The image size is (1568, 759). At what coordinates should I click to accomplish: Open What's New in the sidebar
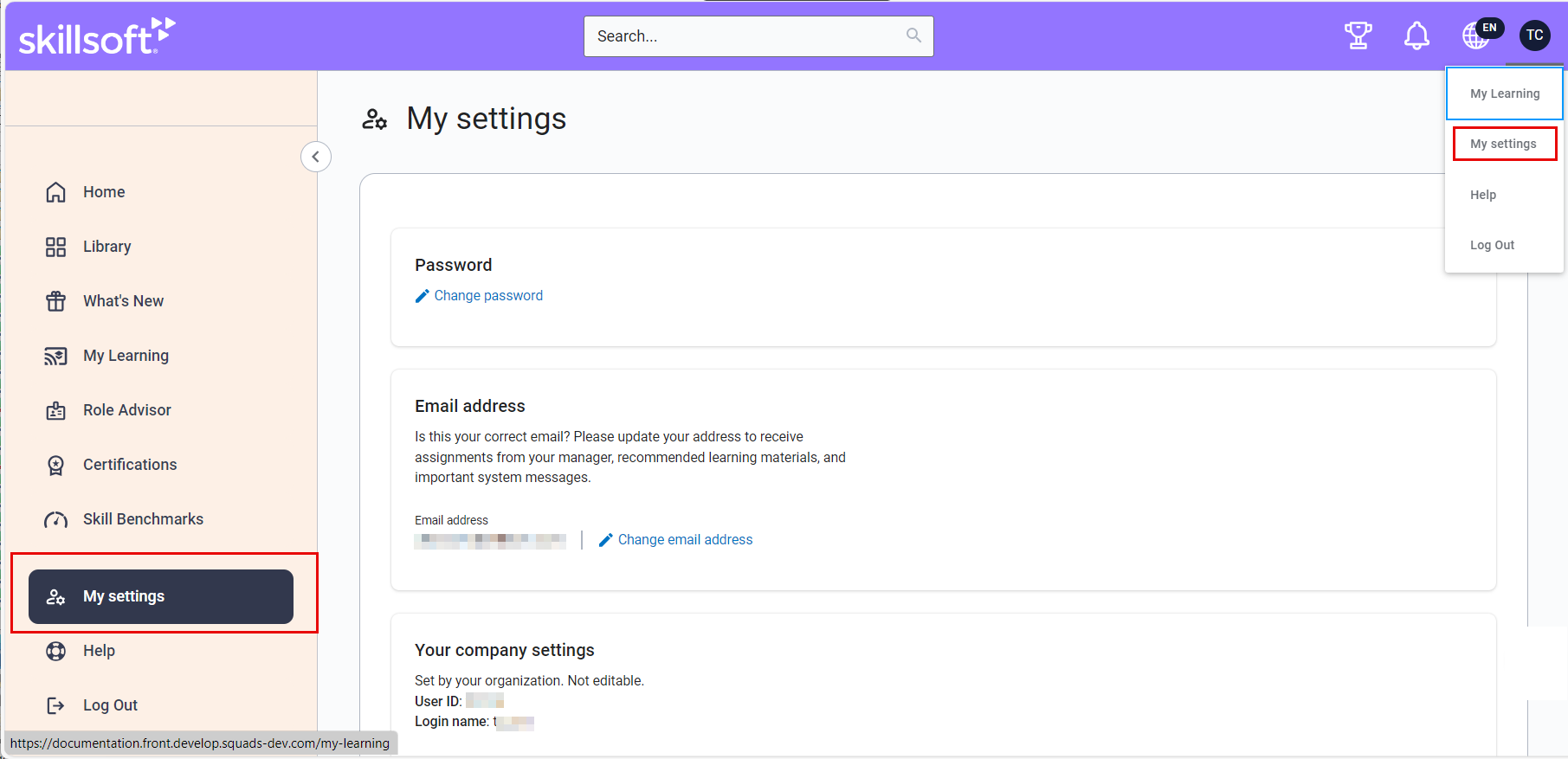(x=123, y=301)
